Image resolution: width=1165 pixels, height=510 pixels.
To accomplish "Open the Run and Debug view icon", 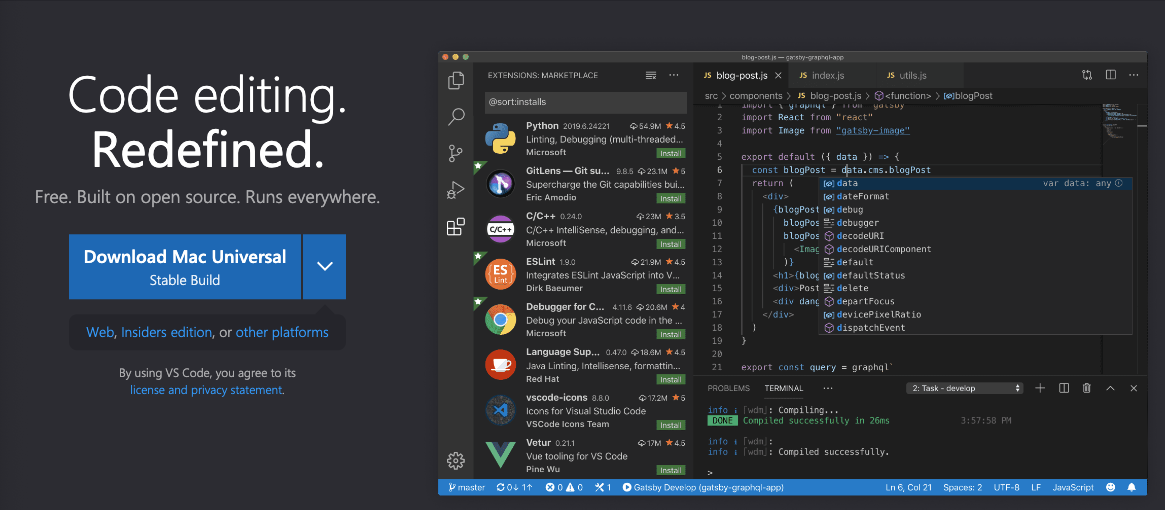I will [456, 190].
